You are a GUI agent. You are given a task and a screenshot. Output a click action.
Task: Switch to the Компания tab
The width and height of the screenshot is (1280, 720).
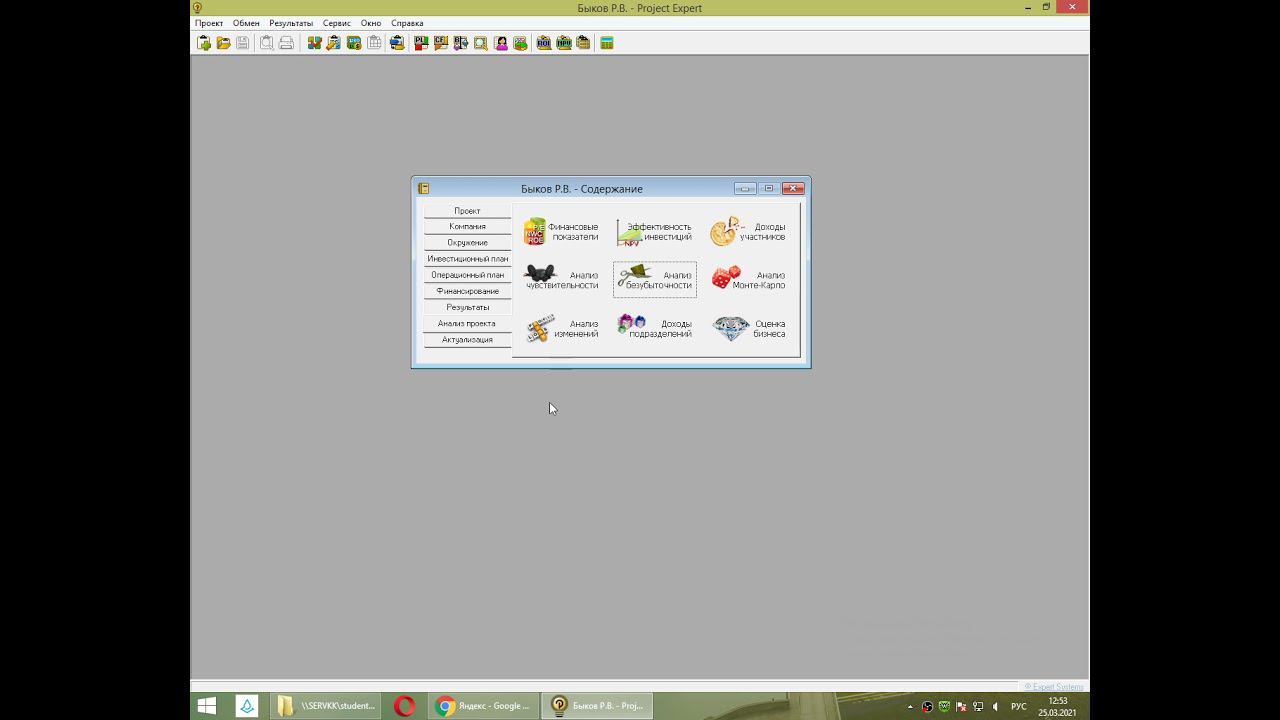tap(467, 227)
